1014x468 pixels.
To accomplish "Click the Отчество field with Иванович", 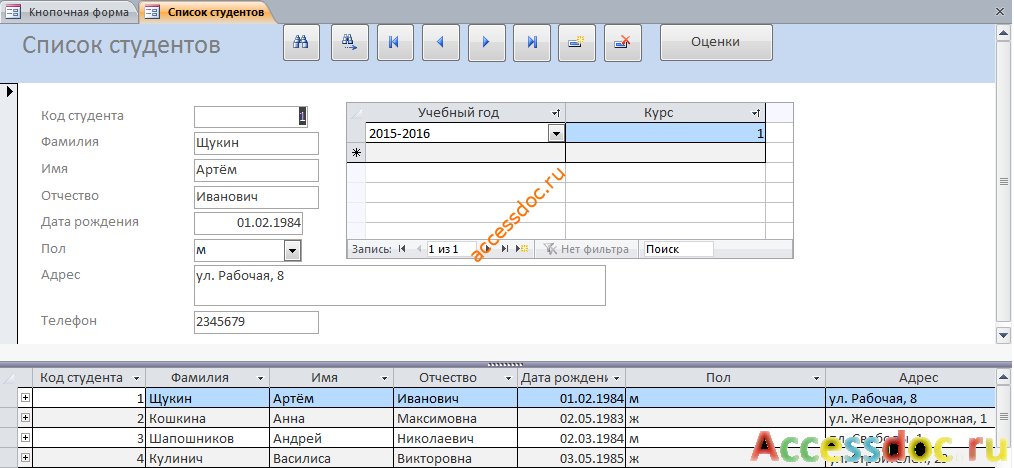I will coord(256,198).
